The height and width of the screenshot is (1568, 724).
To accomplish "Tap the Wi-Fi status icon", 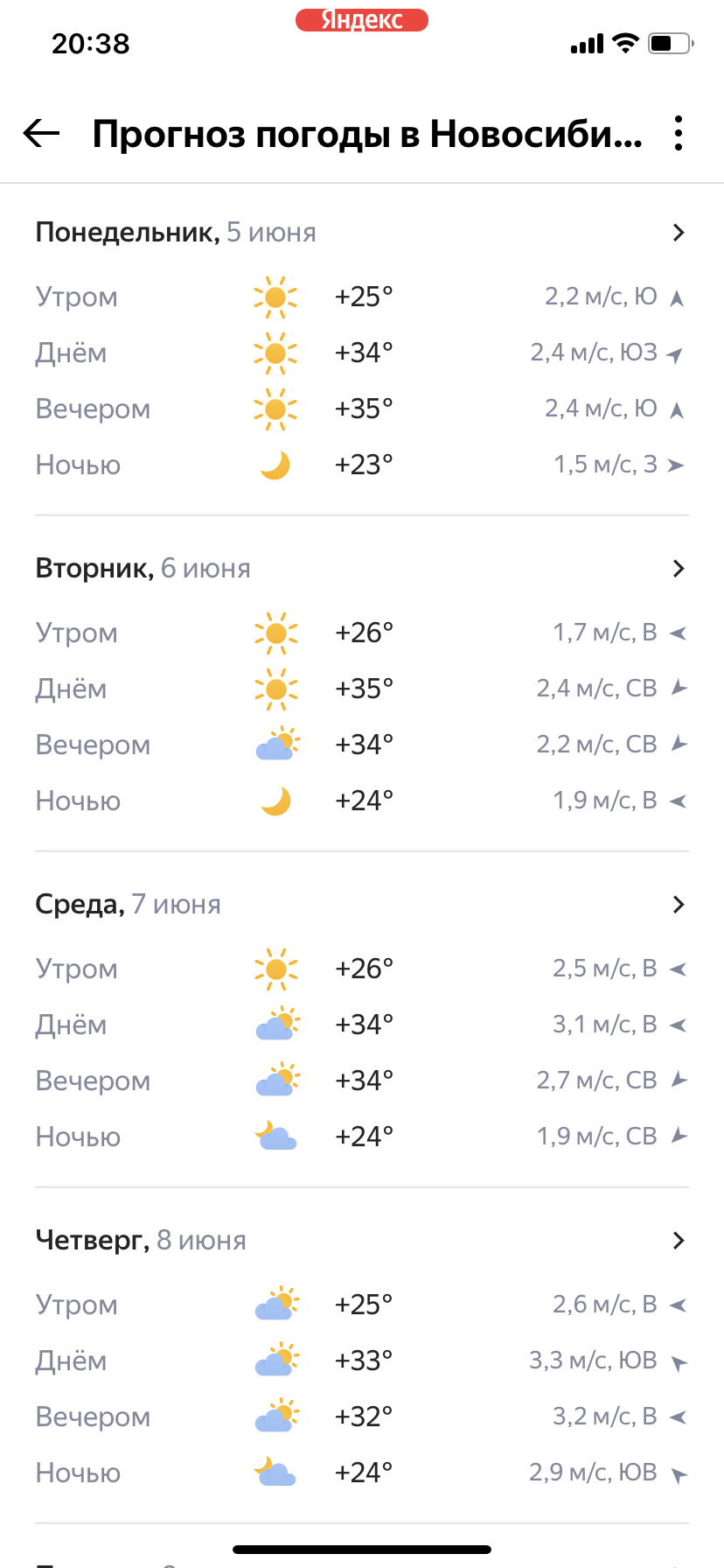I will click(x=625, y=43).
